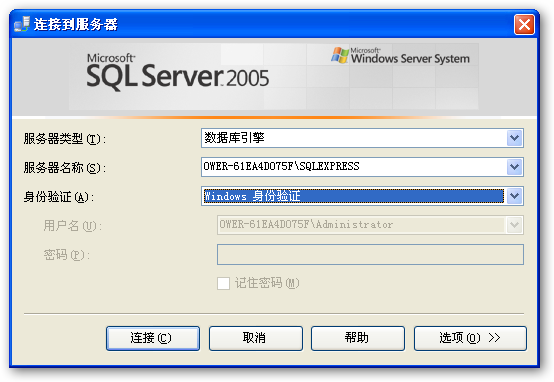
Task: Click the 密码 password input box
Action: point(370,254)
